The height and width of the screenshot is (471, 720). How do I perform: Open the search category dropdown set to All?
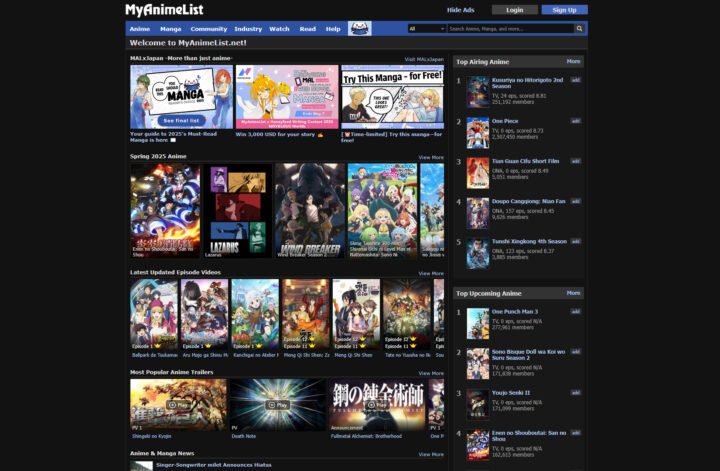click(427, 28)
